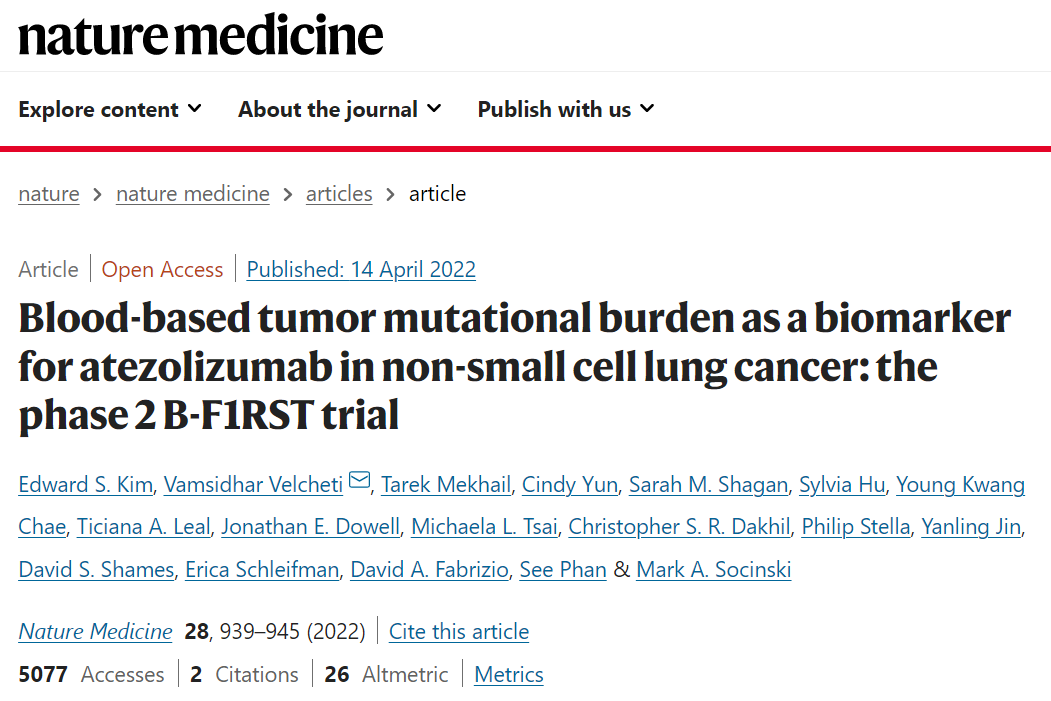Click the Published: 14 April 2022 link
The image size is (1051, 701).
click(x=361, y=269)
